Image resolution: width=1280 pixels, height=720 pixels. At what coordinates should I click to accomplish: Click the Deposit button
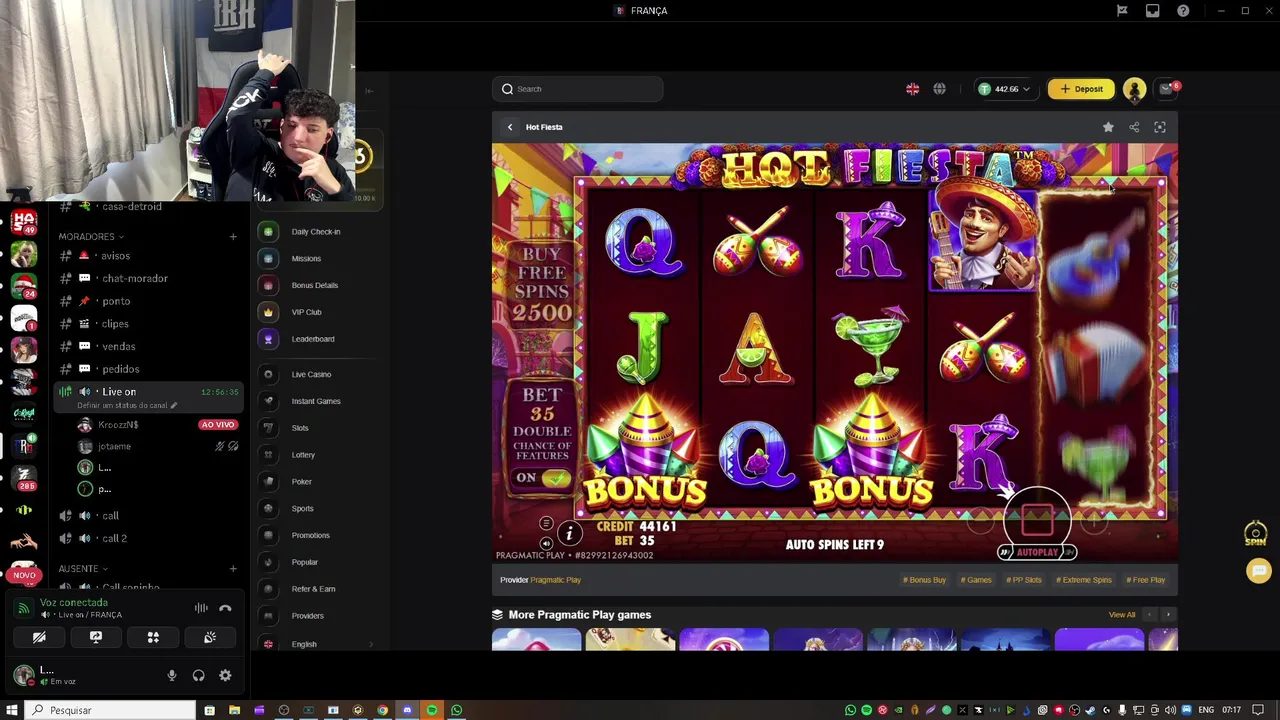click(1081, 89)
